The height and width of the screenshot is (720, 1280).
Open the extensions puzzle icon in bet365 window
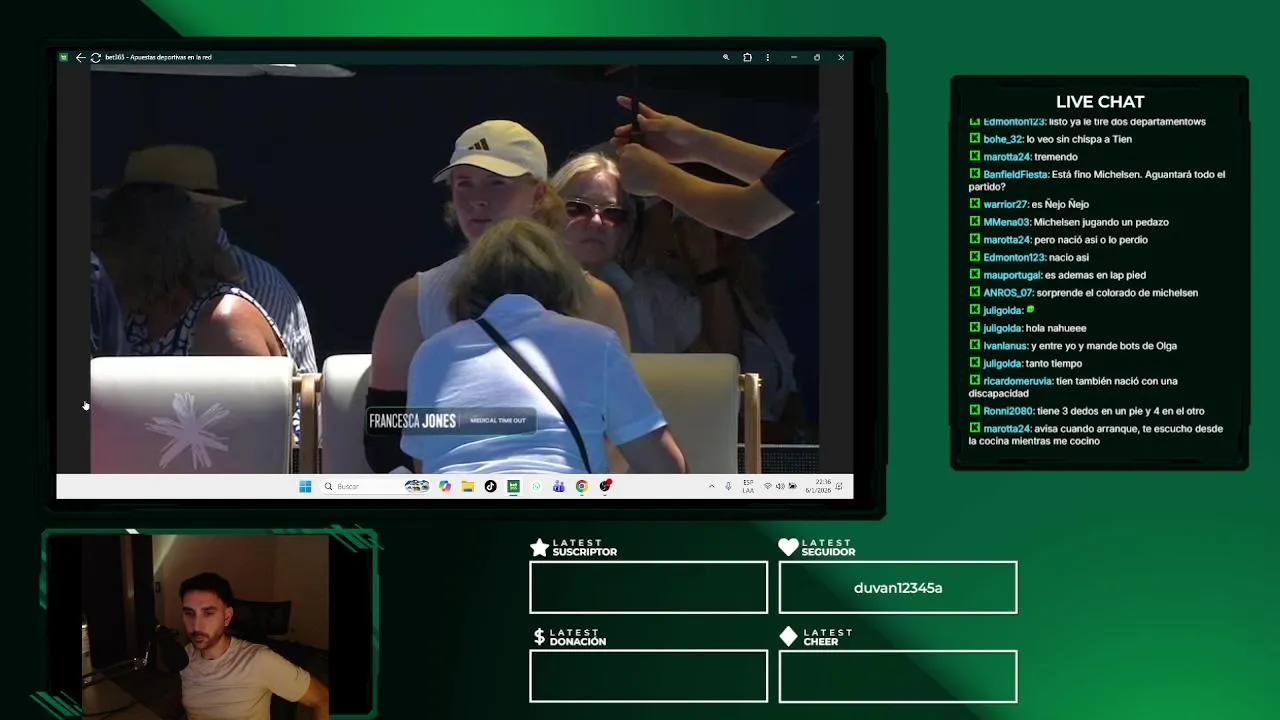click(x=747, y=57)
